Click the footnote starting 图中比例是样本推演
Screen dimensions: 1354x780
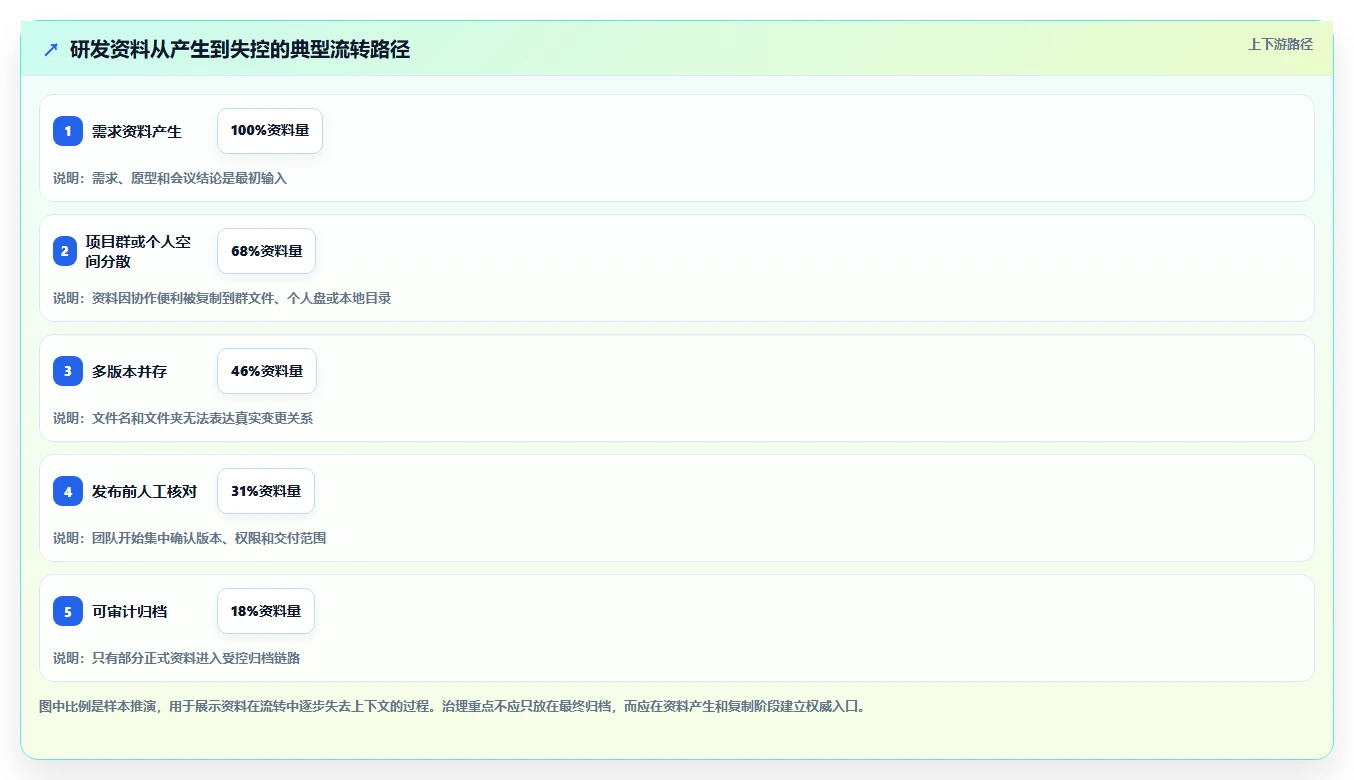tap(452, 706)
